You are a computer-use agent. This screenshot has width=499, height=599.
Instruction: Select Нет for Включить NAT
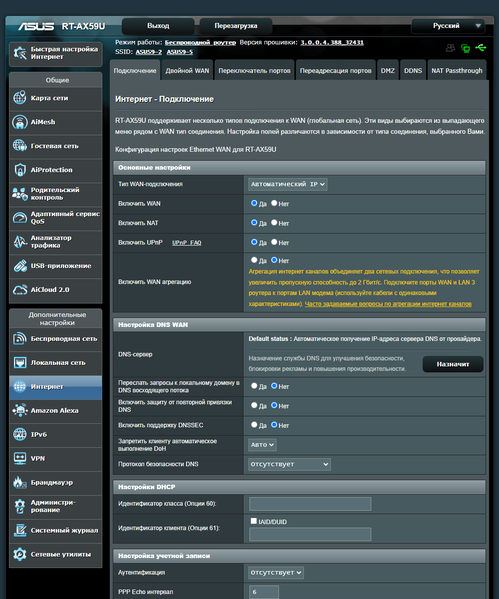click(x=274, y=222)
